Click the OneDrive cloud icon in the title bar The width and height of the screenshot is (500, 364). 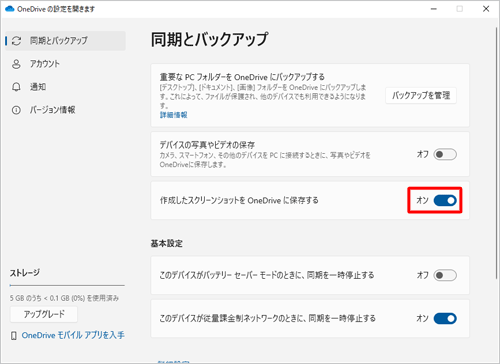coord(10,9)
